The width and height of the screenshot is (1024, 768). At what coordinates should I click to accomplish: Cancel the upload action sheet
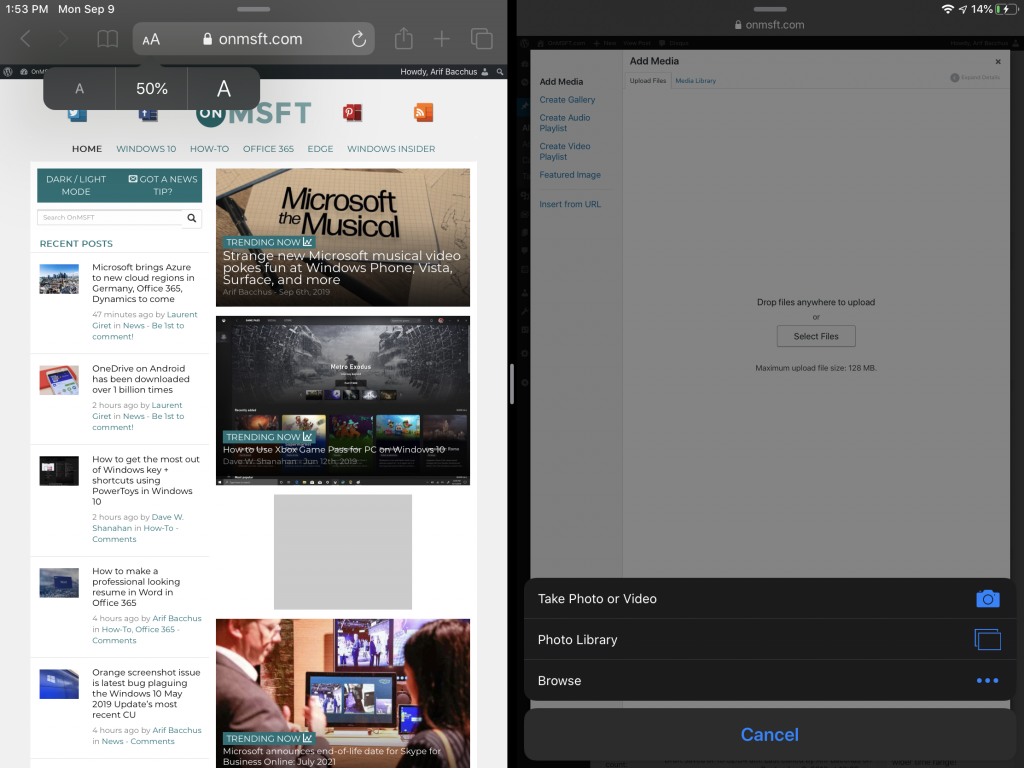[769, 735]
